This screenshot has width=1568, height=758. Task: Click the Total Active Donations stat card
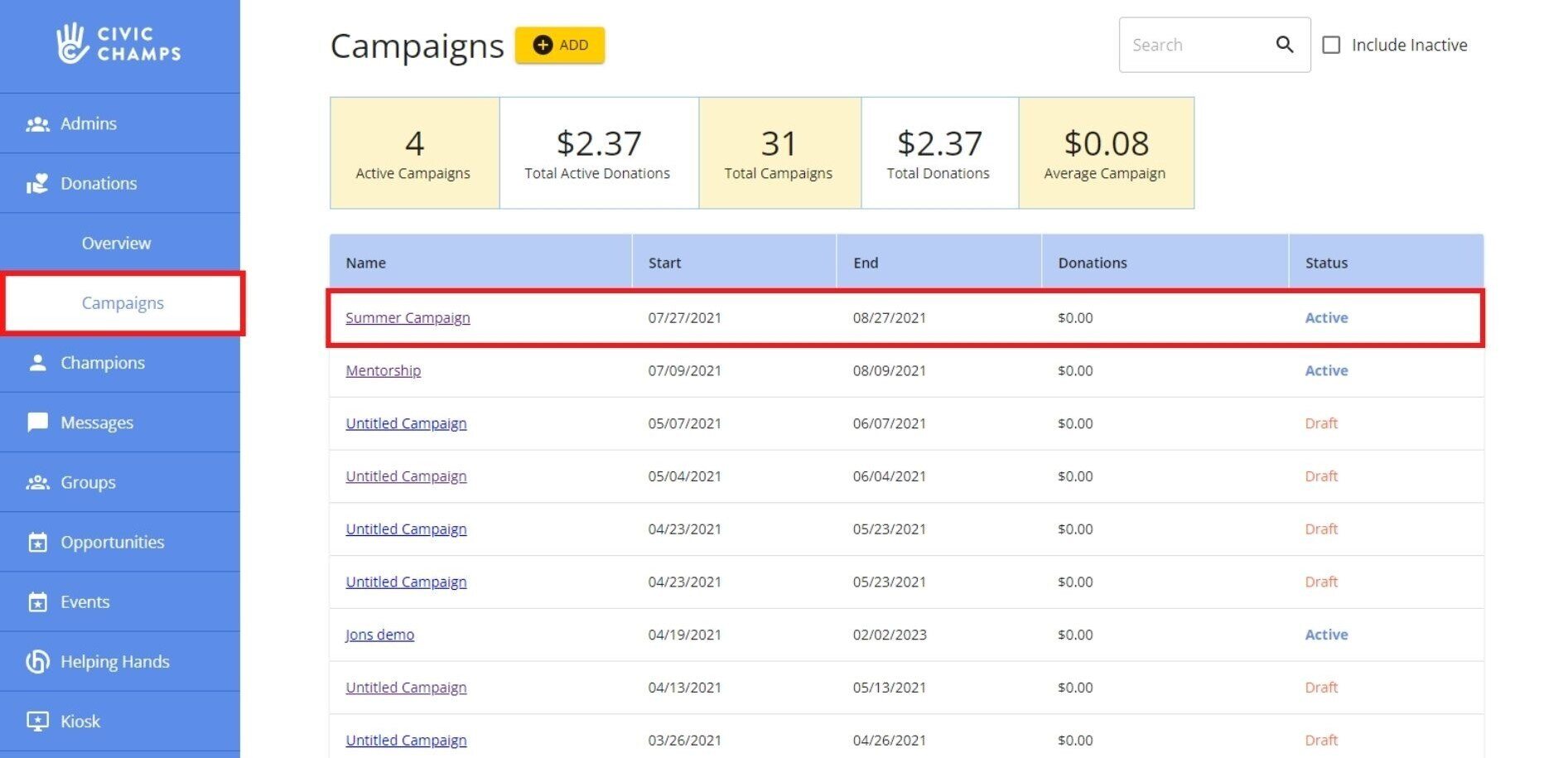click(599, 153)
